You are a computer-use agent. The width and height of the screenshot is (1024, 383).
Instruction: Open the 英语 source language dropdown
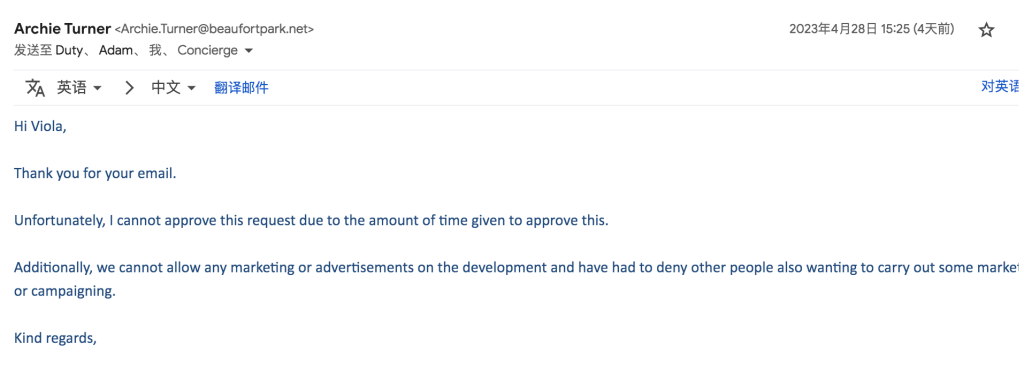pos(79,88)
